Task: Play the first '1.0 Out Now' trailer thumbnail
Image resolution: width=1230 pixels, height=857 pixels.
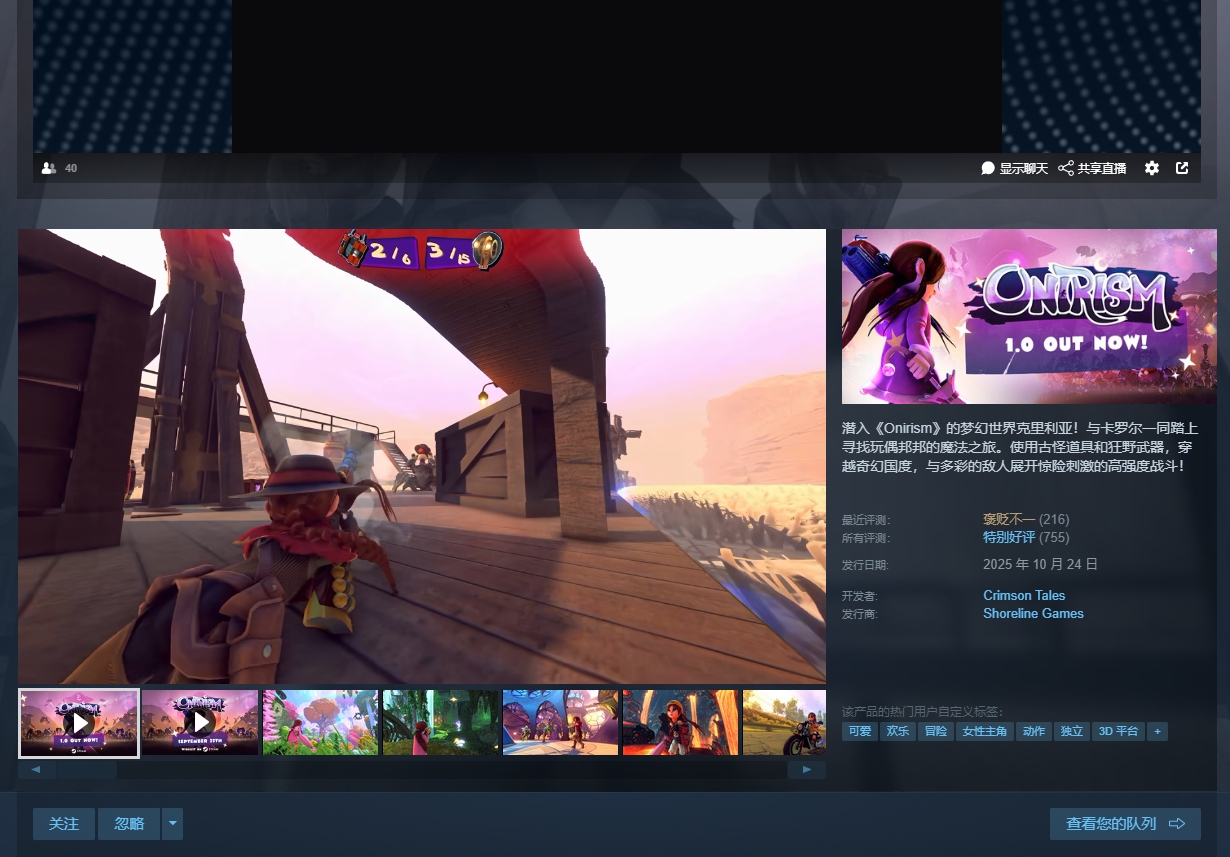Action: pyautogui.click(x=79, y=722)
